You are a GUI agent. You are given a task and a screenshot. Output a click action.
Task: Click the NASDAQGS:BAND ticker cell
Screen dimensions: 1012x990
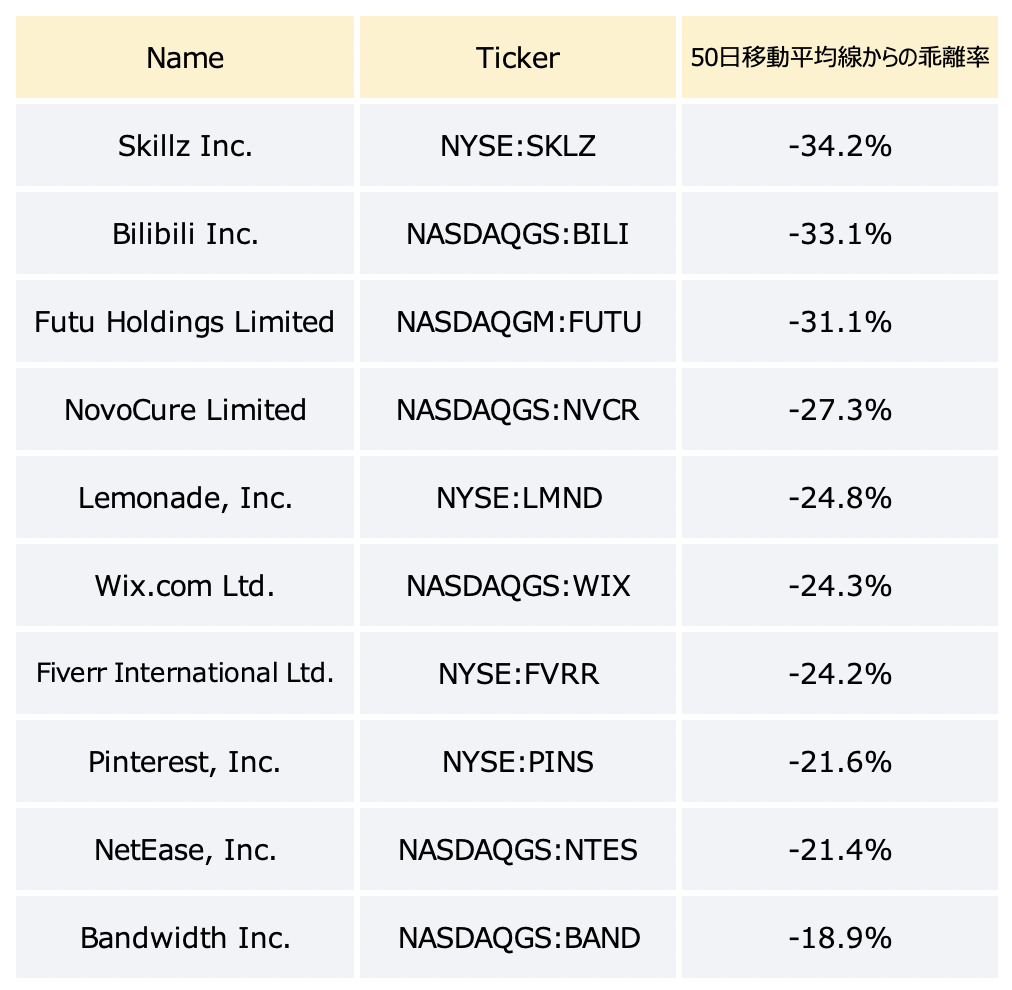pos(518,937)
